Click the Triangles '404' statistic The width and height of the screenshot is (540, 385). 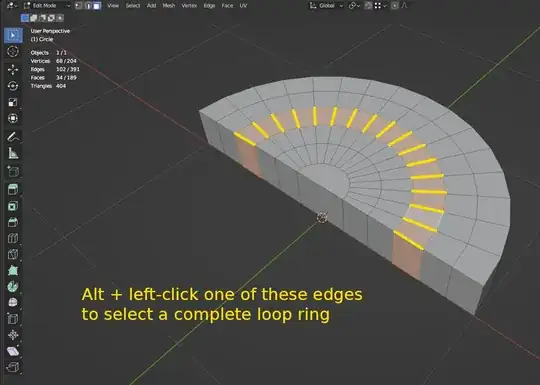61,86
